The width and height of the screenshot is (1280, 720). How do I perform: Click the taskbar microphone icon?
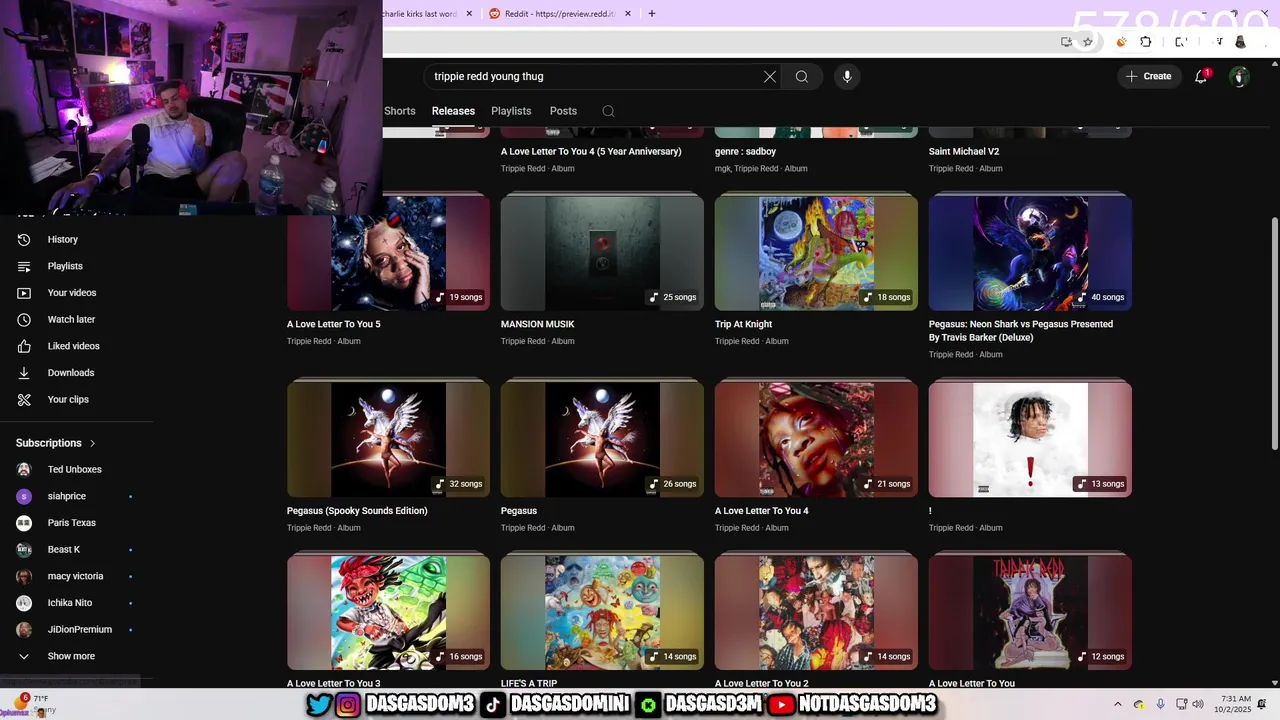tap(1160, 704)
